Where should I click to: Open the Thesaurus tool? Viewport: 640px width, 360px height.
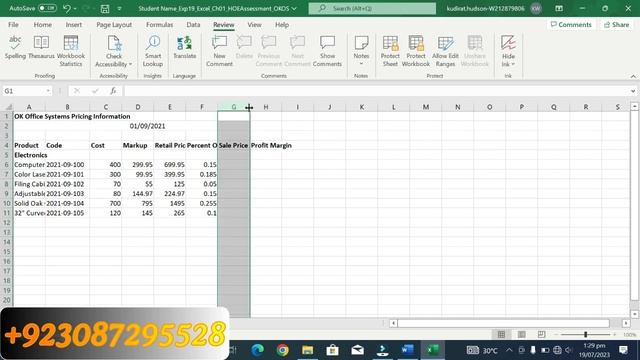click(x=41, y=47)
